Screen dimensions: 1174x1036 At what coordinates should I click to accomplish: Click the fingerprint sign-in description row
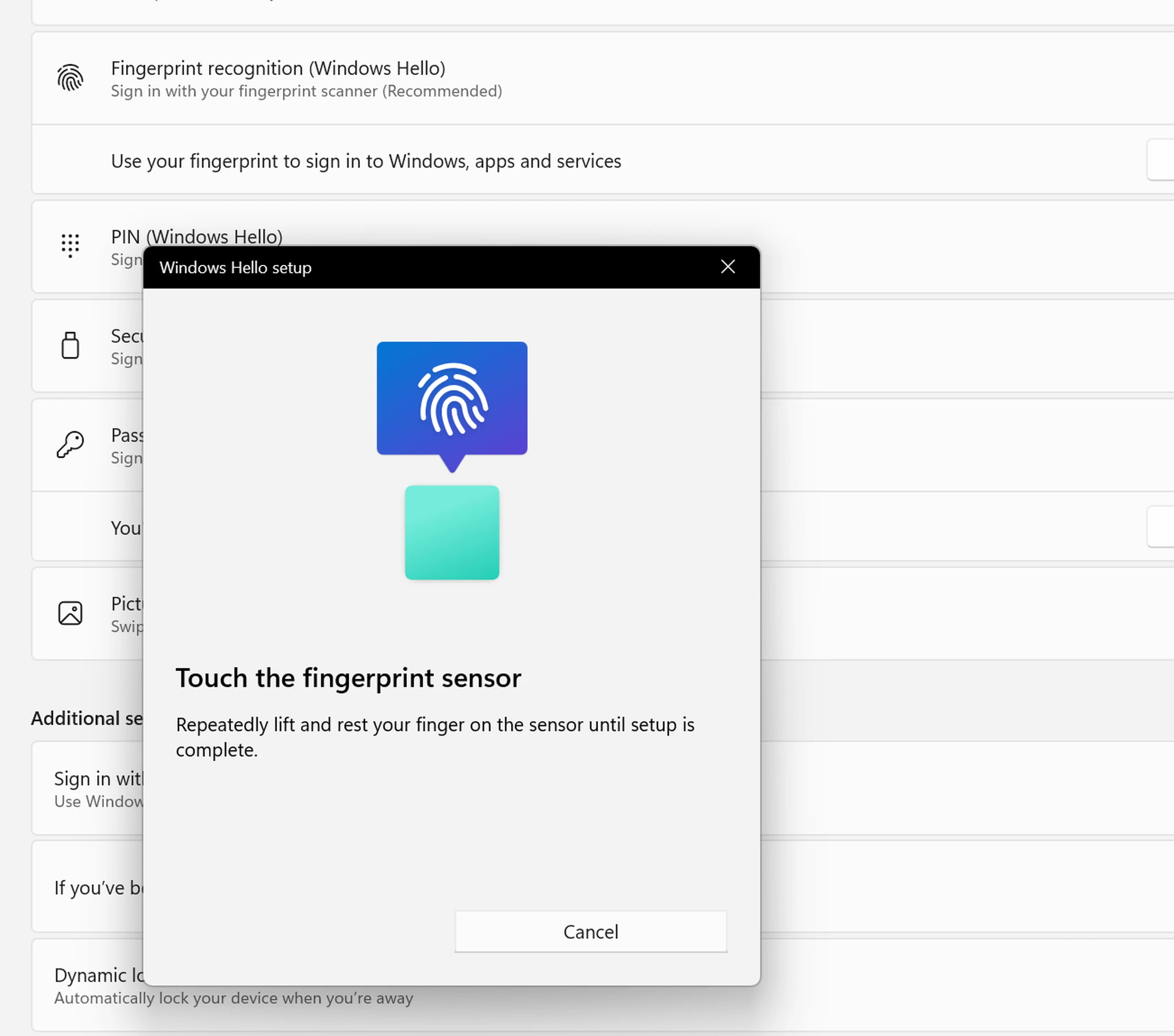[366, 162]
